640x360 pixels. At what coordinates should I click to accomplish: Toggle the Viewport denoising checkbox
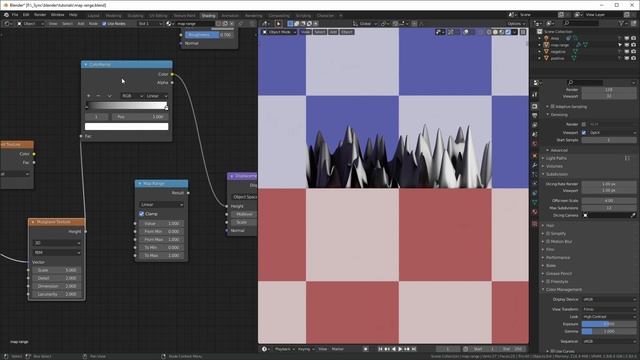[584, 133]
